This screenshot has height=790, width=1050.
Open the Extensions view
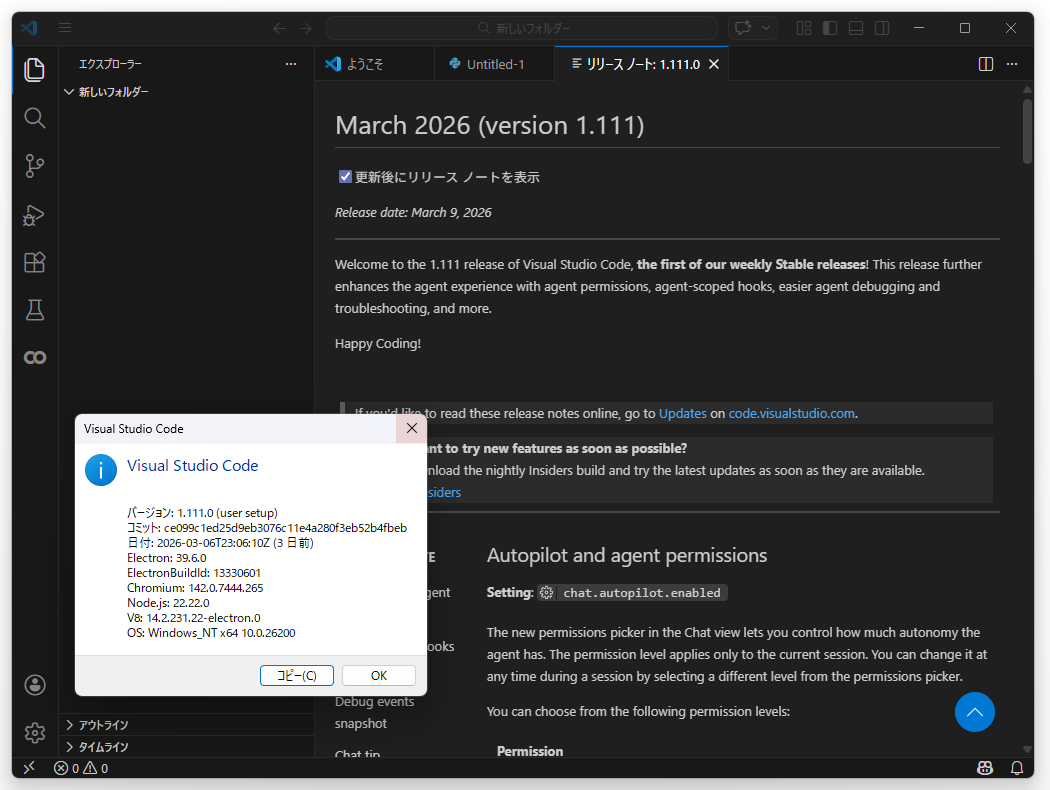click(34, 260)
